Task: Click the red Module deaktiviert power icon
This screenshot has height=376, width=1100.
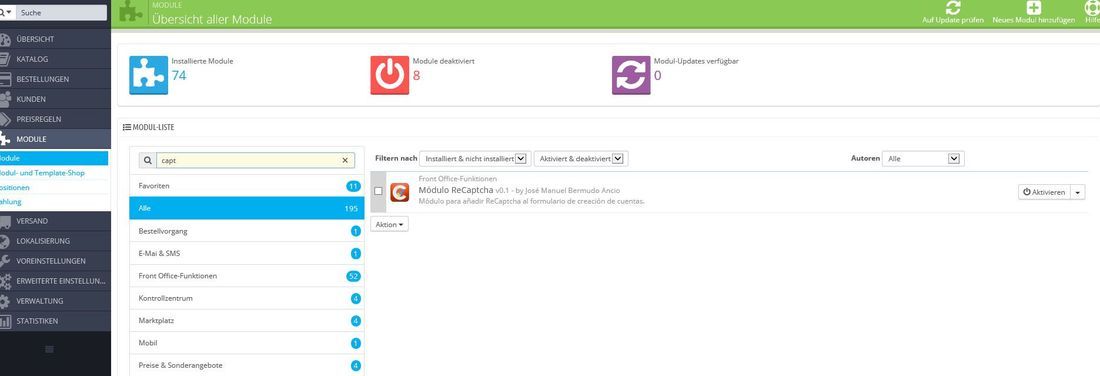Action: coord(389,75)
